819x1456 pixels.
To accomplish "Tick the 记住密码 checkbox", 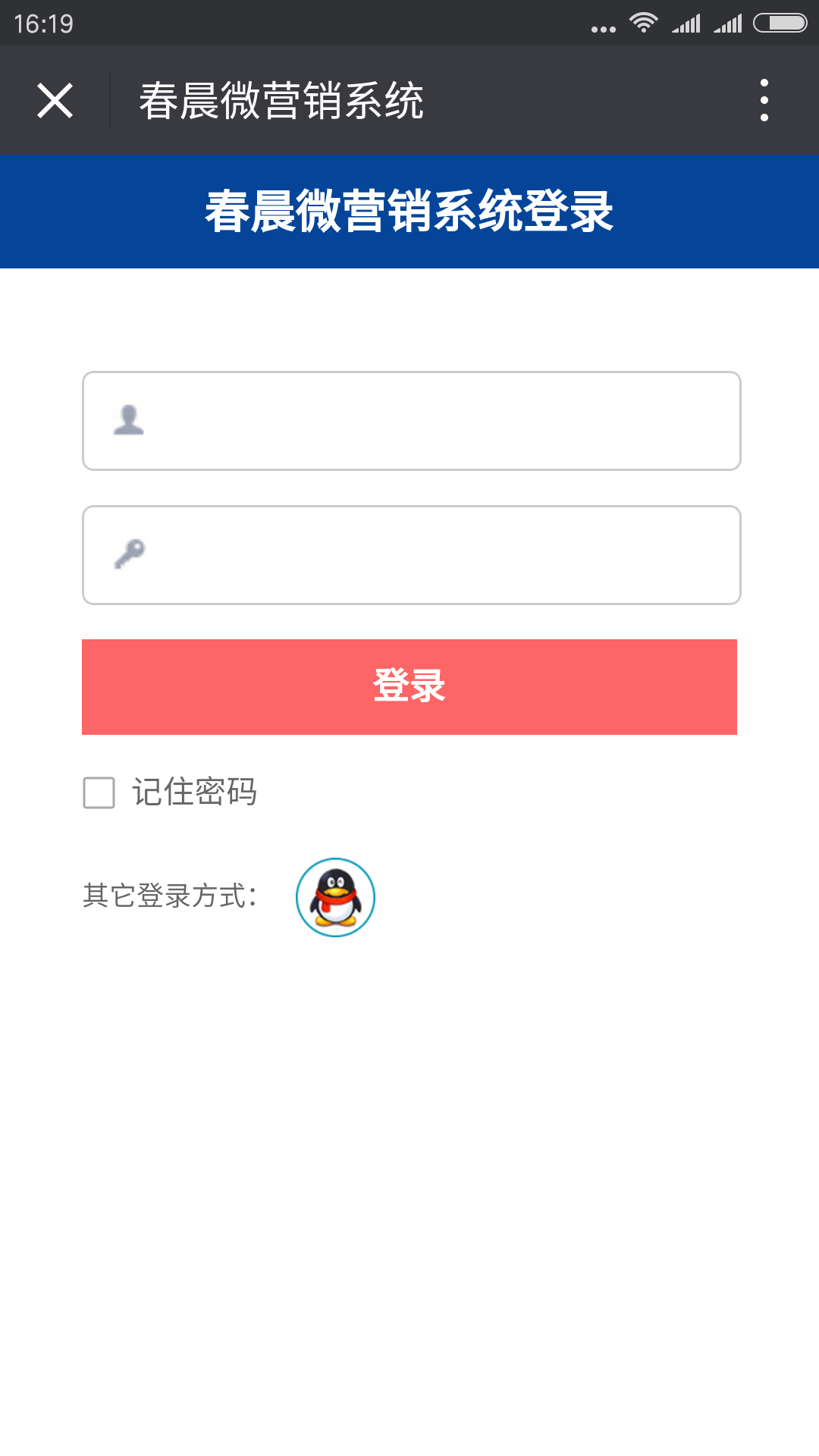I will 99,792.
